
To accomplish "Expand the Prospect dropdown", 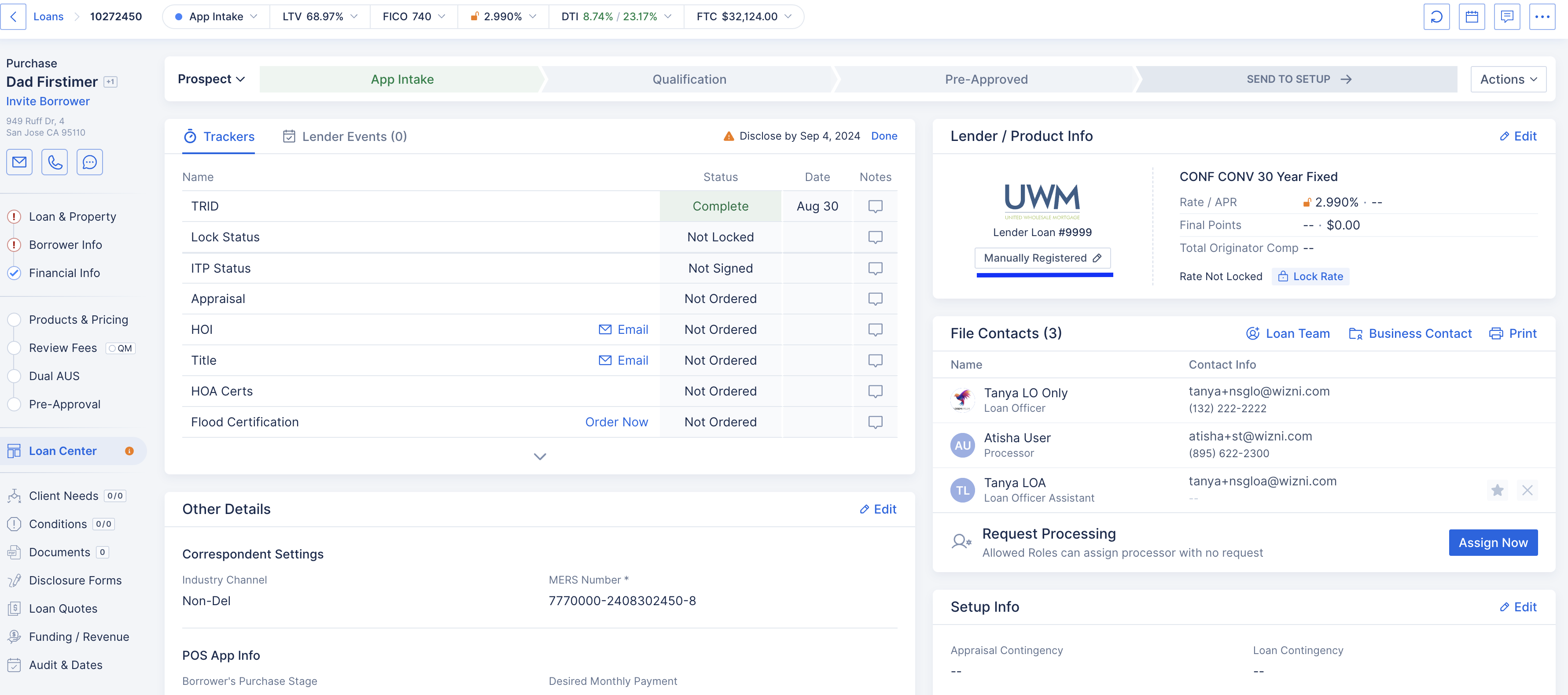I will click(210, 79).
